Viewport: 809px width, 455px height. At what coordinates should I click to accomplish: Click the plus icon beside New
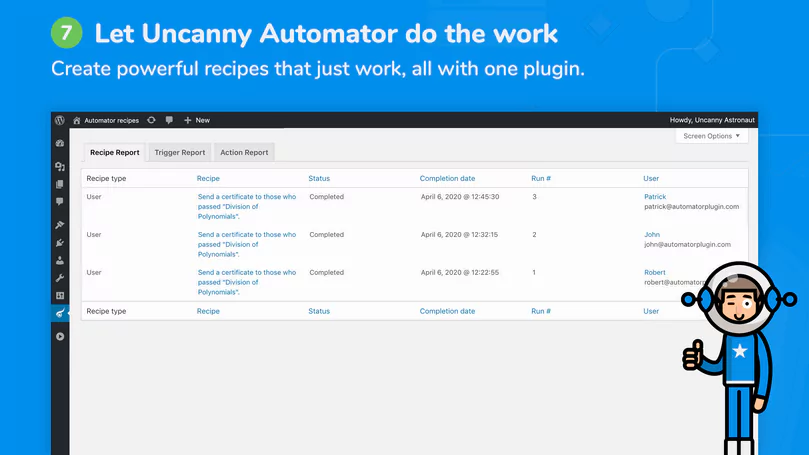pos(187,120)
